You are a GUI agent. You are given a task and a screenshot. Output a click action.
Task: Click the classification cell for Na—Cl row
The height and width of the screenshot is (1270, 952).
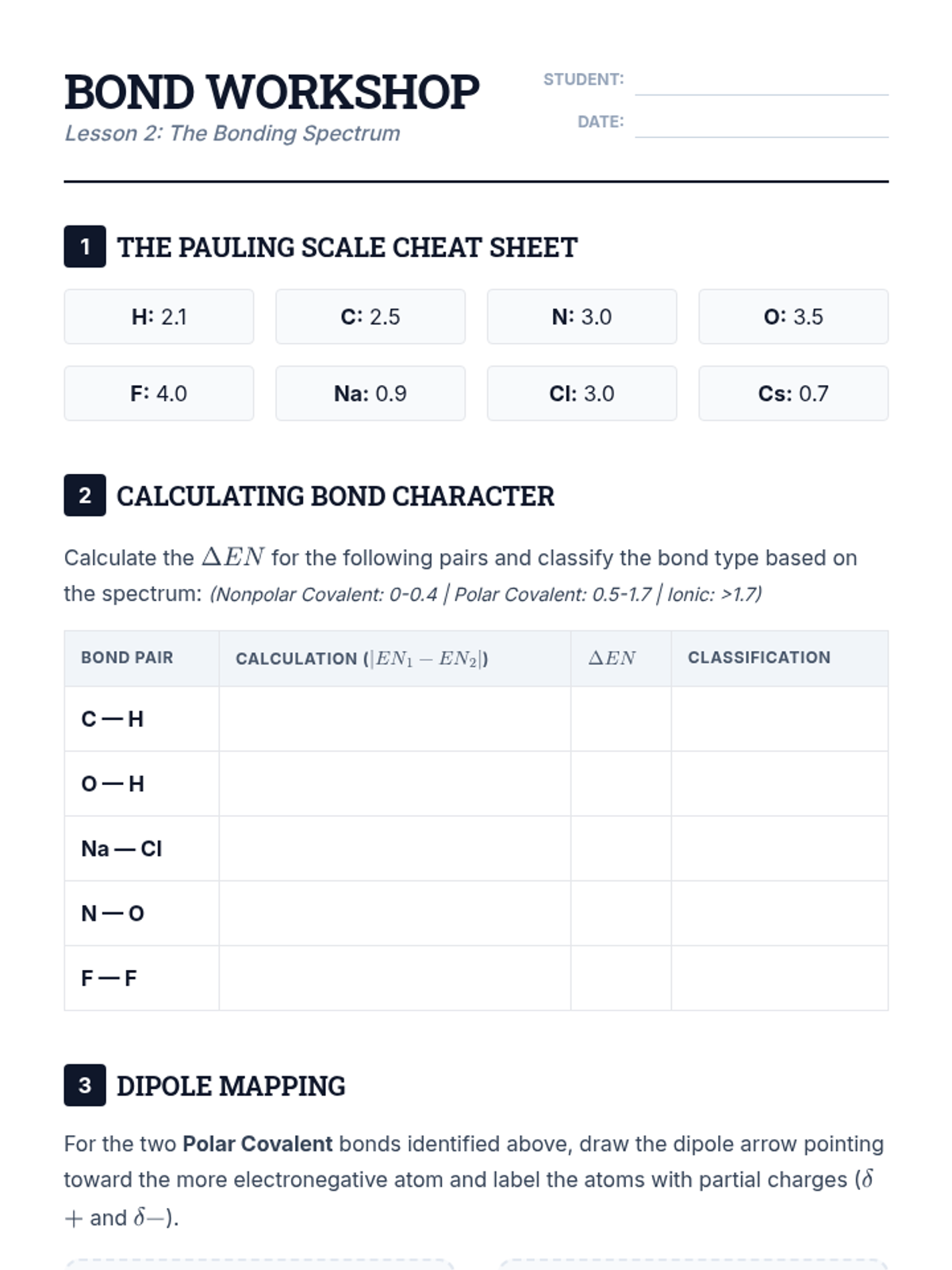click(780, 849)
